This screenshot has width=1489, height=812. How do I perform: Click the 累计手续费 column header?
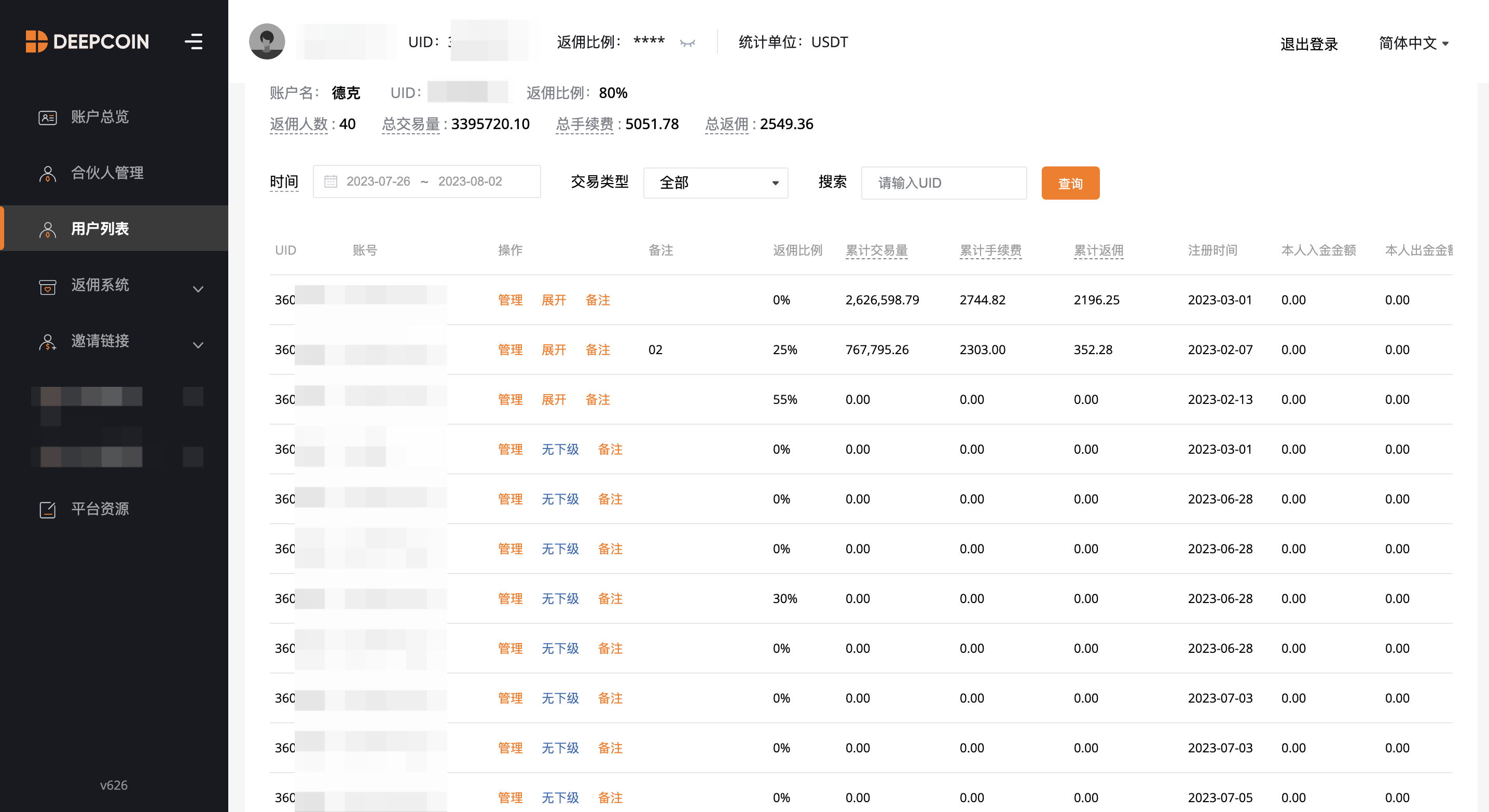(990, 250)
